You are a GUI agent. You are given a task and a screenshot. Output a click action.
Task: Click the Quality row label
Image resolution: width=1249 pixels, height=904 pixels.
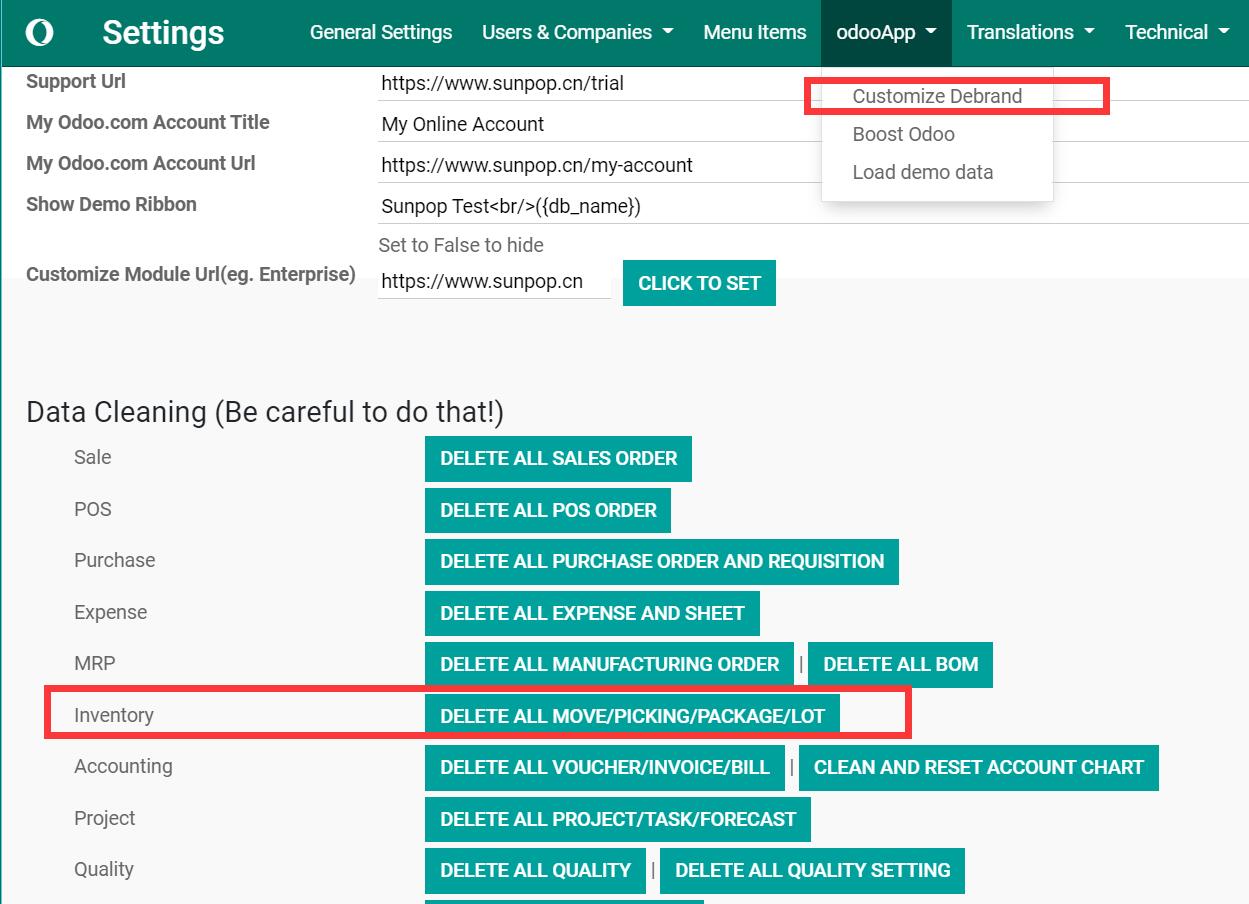click(x=104, y=869)
